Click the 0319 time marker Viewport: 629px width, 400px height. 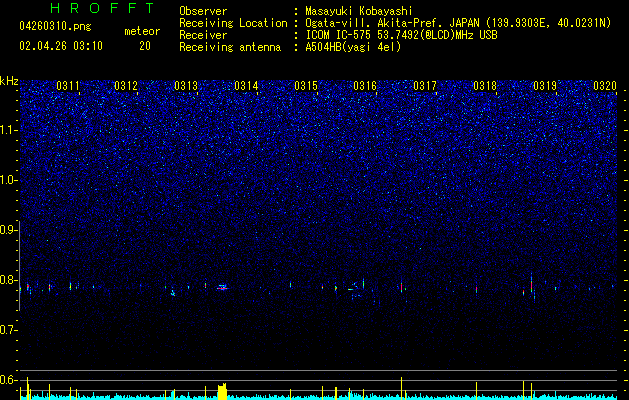(545, 86)
